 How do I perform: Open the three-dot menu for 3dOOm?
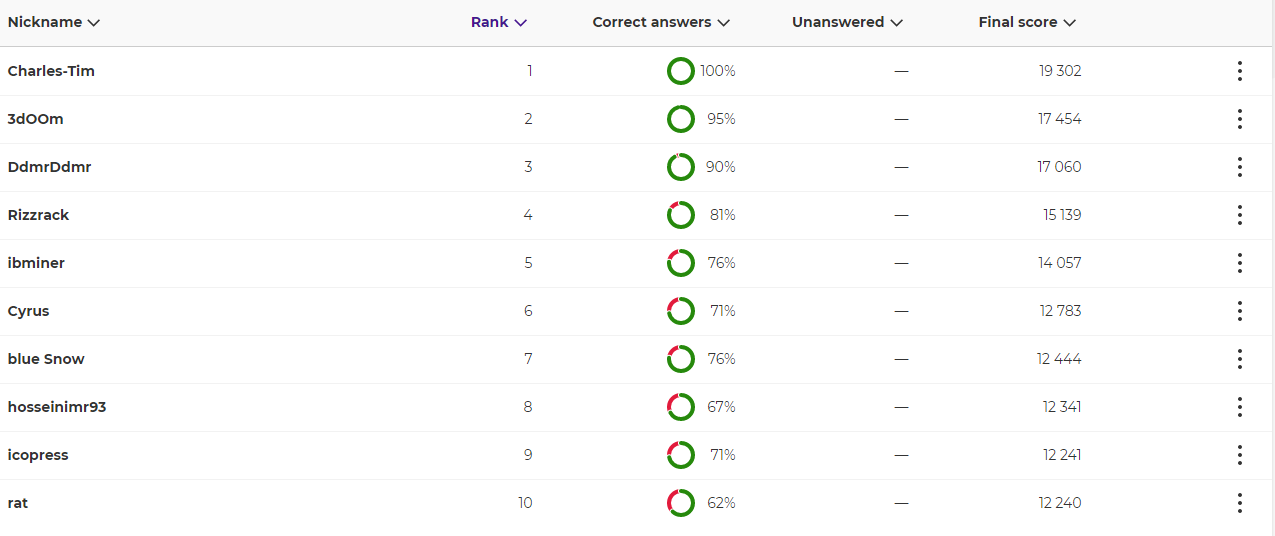1239,119
